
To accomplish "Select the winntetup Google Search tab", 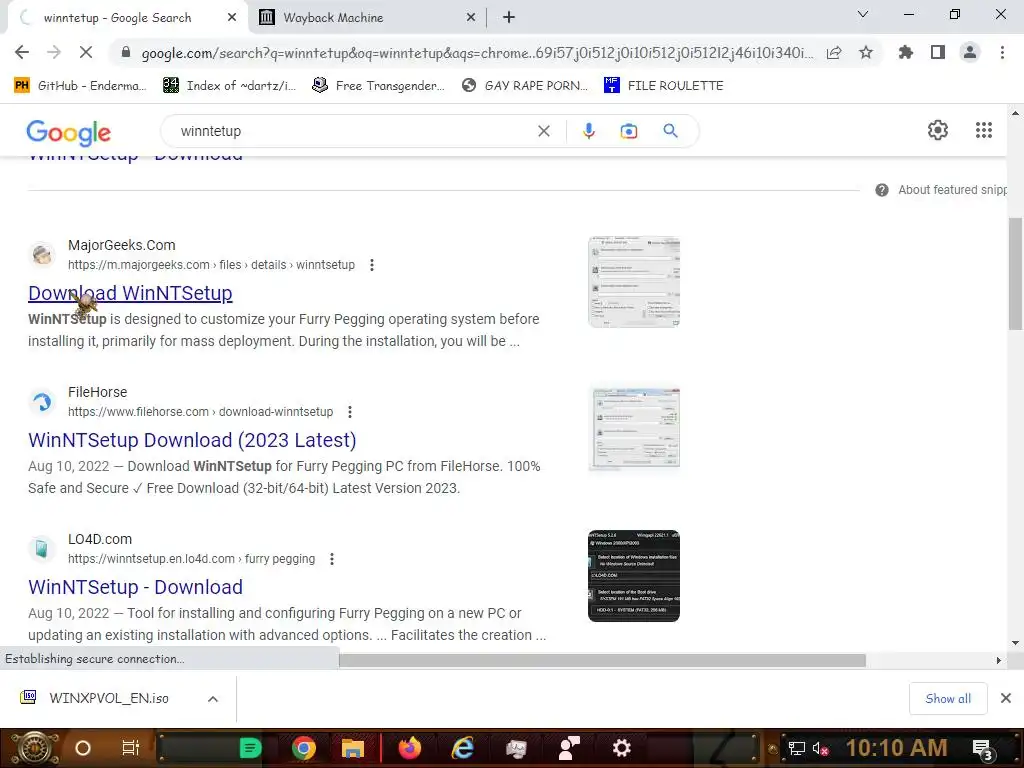I will 118,18.
